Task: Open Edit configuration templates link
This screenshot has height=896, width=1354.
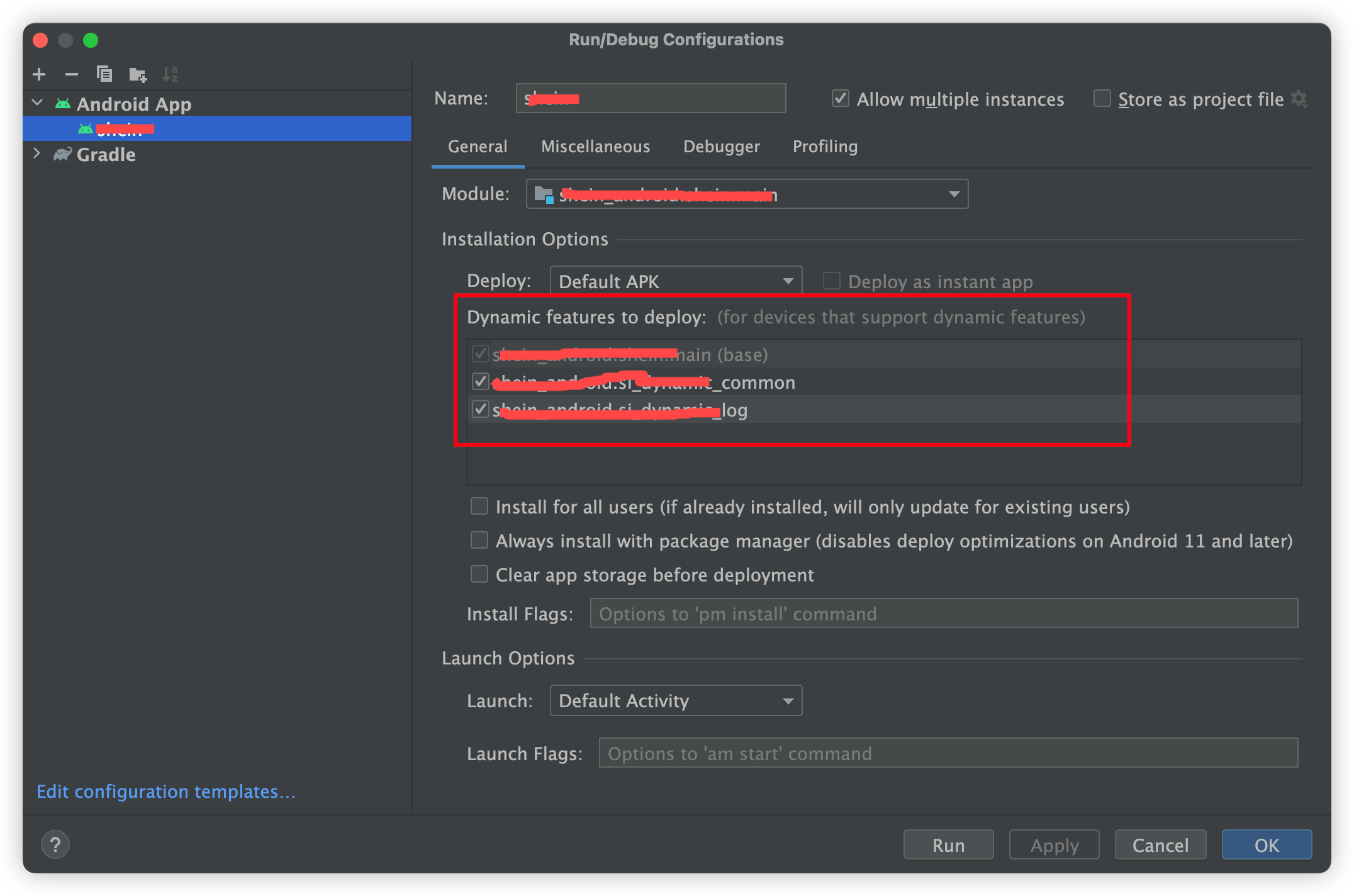Action: [x=166, y=792]
